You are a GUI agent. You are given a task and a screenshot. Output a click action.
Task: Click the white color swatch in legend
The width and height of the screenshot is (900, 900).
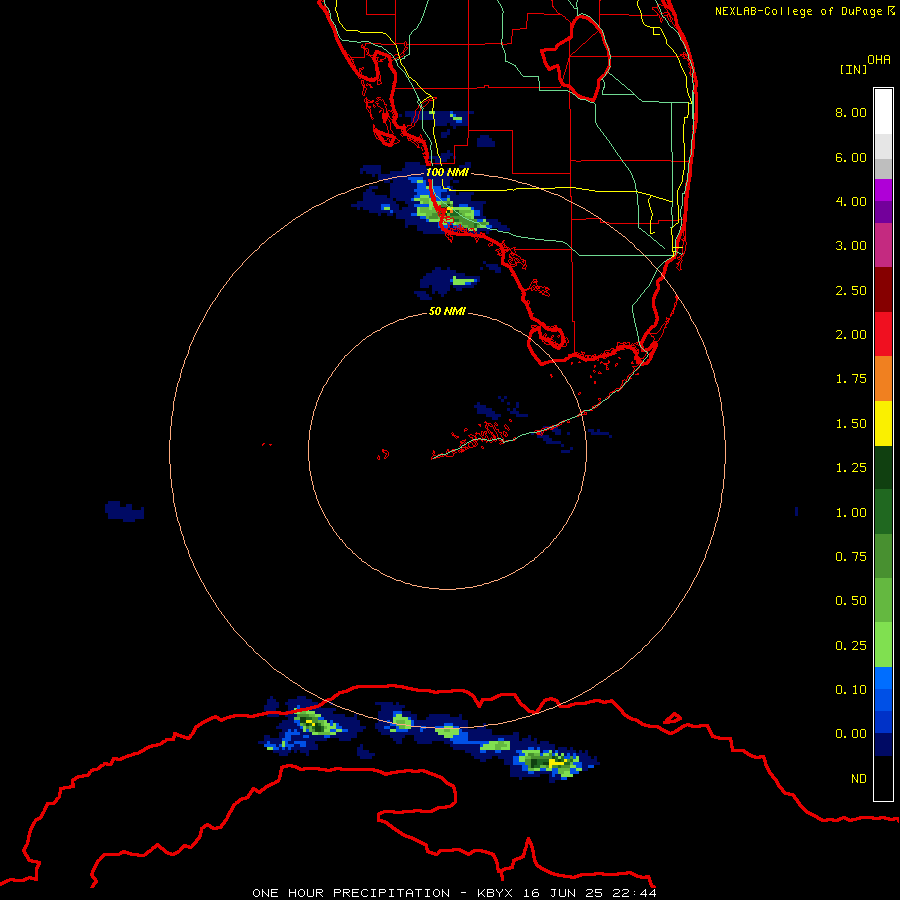(x=883, y=112)
